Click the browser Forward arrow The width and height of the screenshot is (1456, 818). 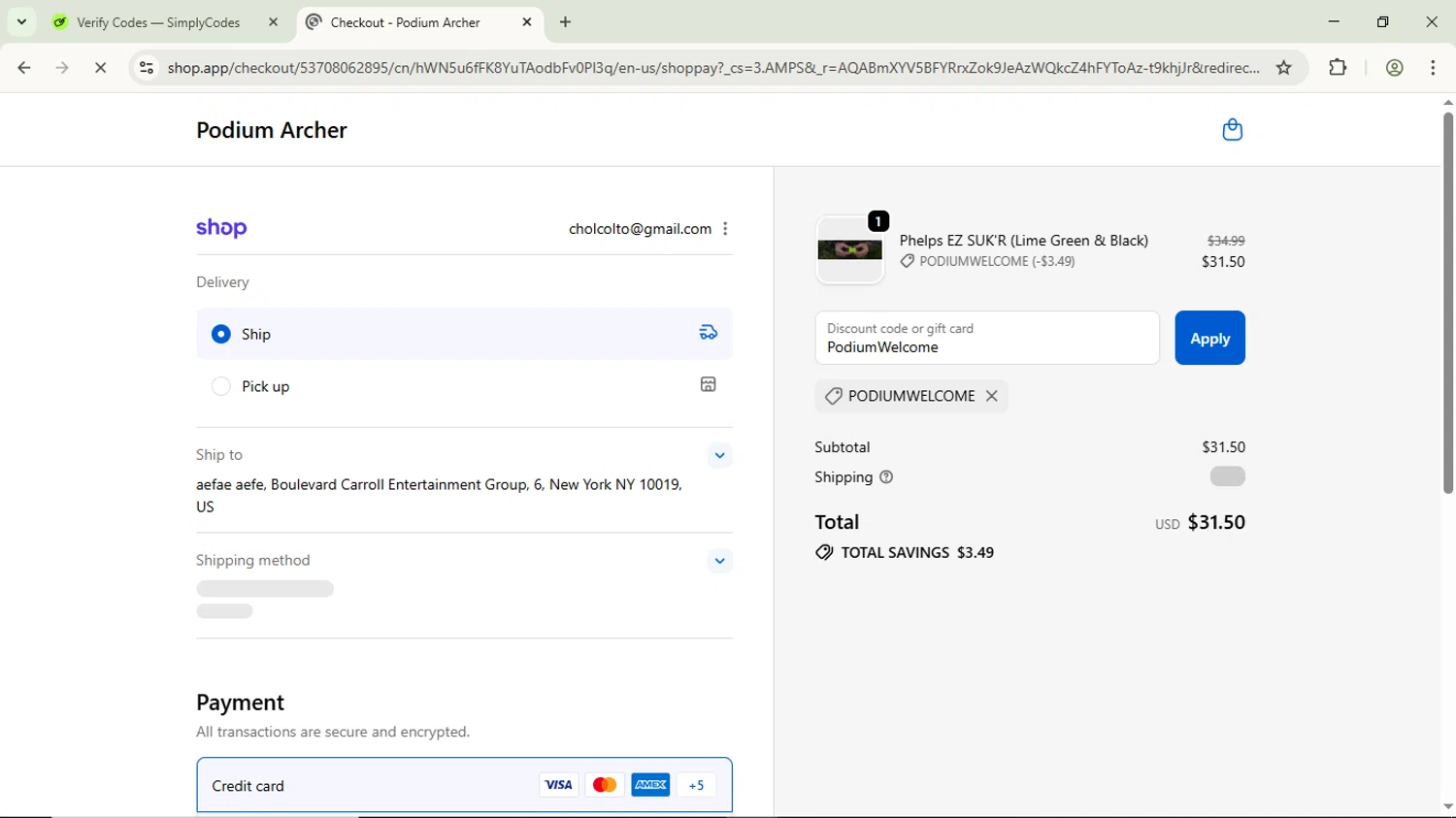click(62, 68)
